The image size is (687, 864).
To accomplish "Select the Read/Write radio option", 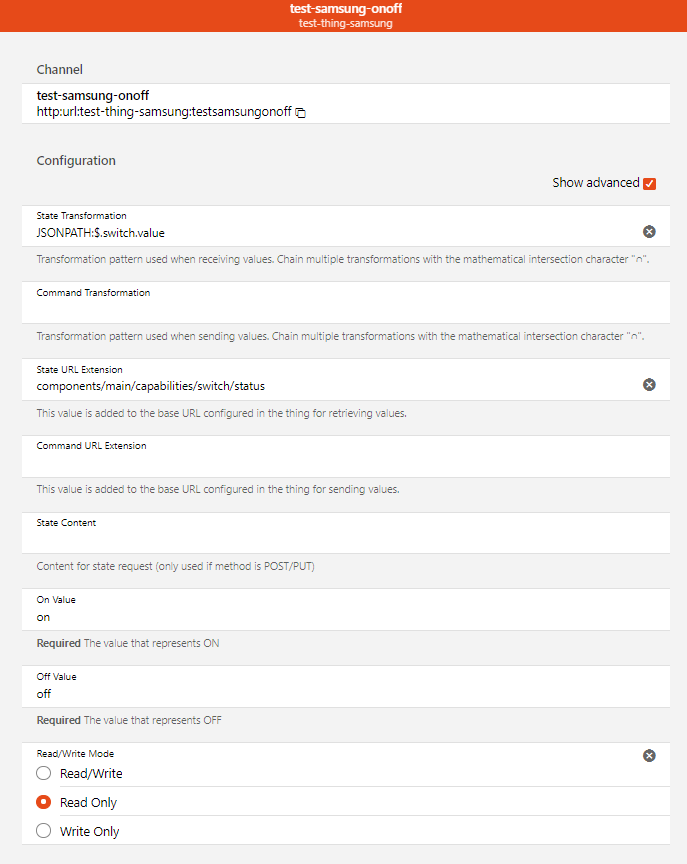I will click(x=44, y=773).
